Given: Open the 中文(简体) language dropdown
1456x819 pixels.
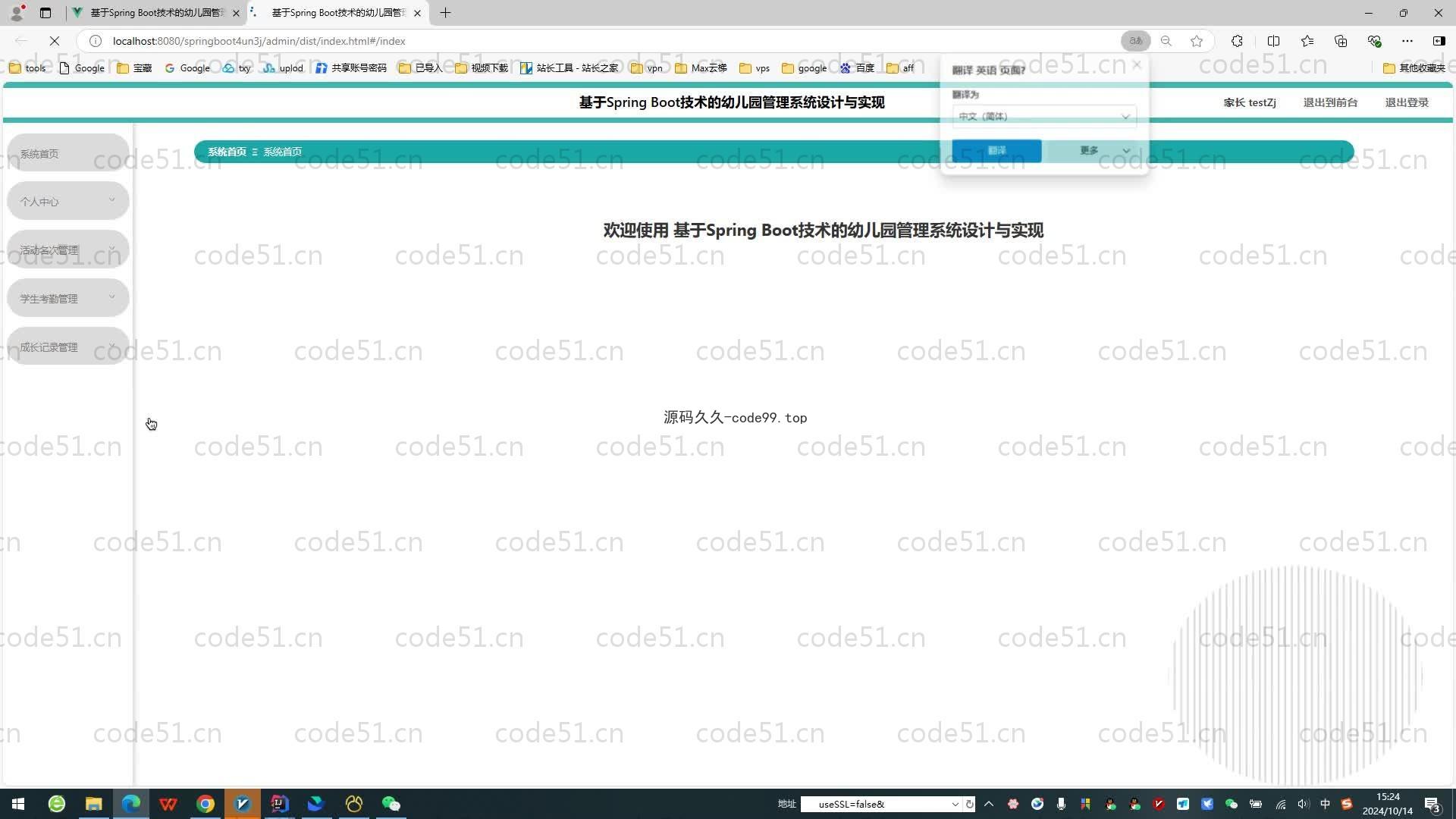Looking at the screenshot, I should [x=1043, y=117].
